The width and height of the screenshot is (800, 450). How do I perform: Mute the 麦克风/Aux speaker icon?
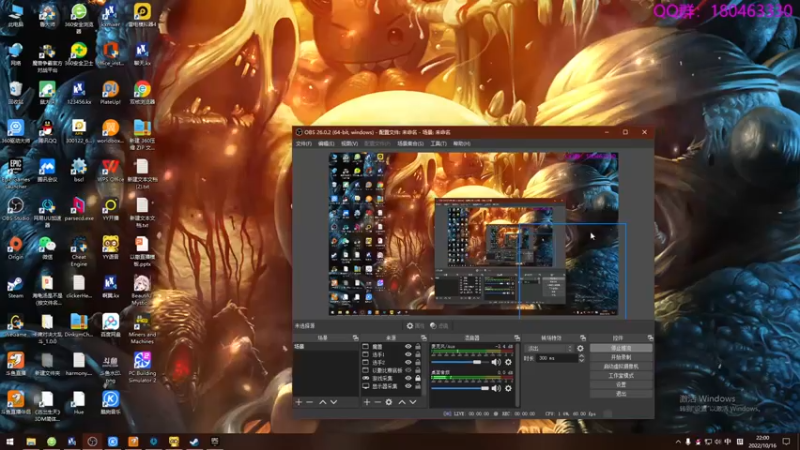point(496,362)
